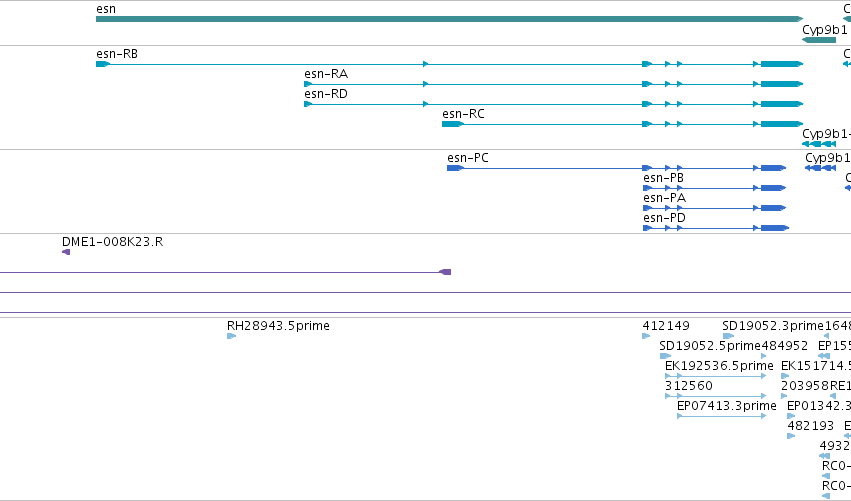This screenshot has width=851, height=501.
Task: Click the 484952 feature label
Action: pyautogui.click(x=784, y=346)
